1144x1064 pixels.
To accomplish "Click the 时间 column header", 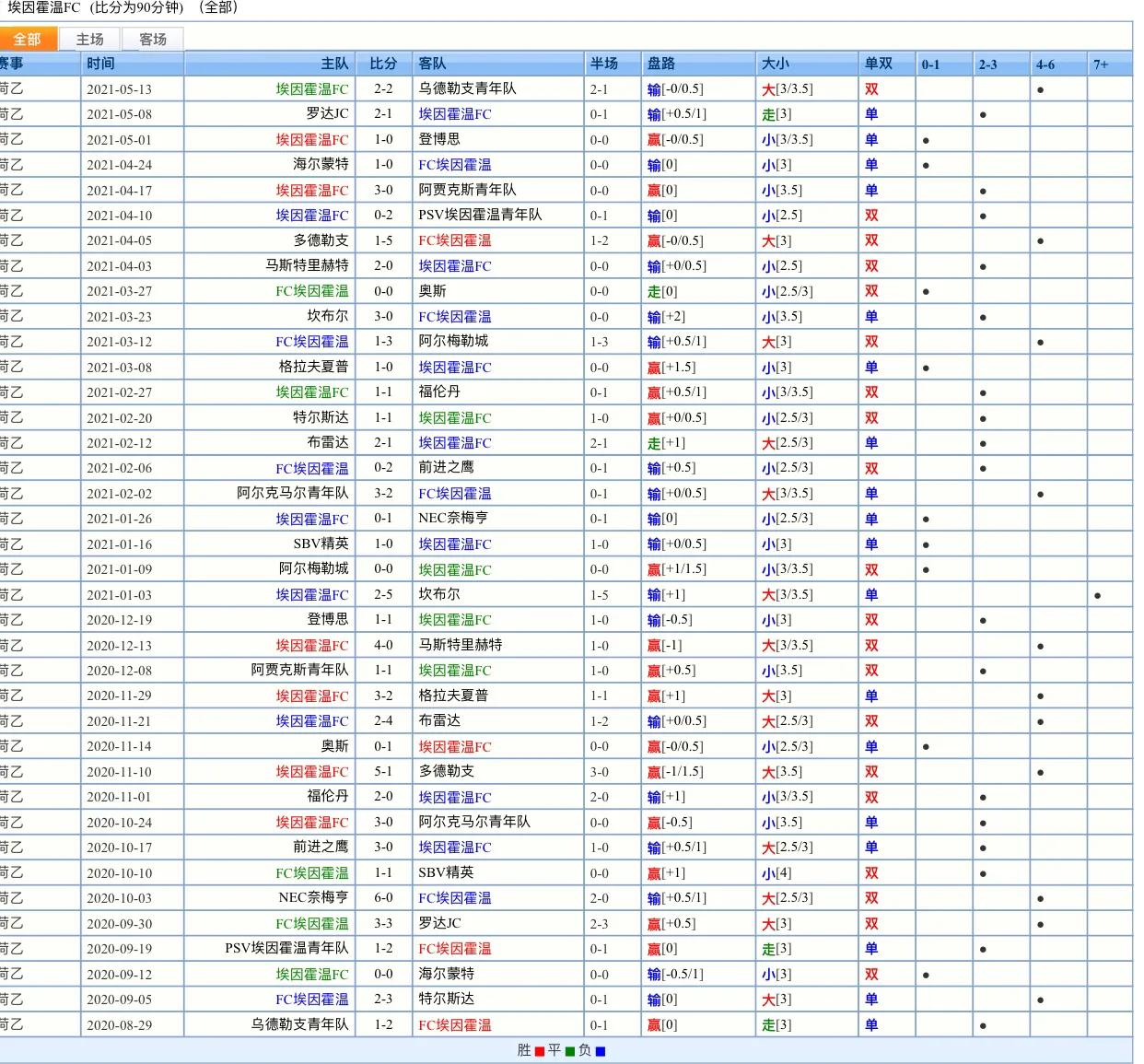I will point(101,64).
